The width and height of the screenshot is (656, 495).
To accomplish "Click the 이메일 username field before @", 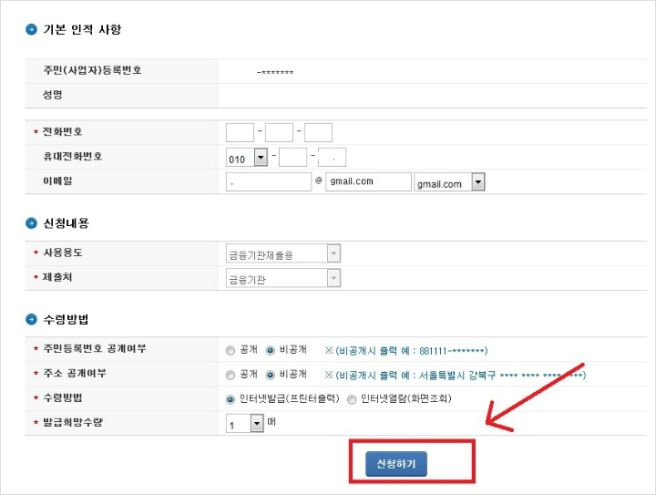I will pyautogui.click(x=269, y=182).
